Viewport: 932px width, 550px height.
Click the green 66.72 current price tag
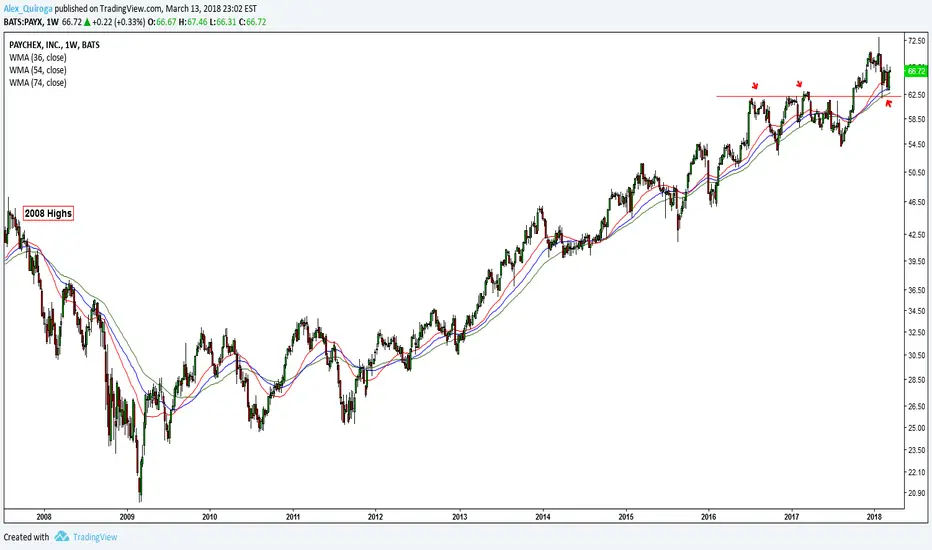pyautogui.click(x=916, y=71)
